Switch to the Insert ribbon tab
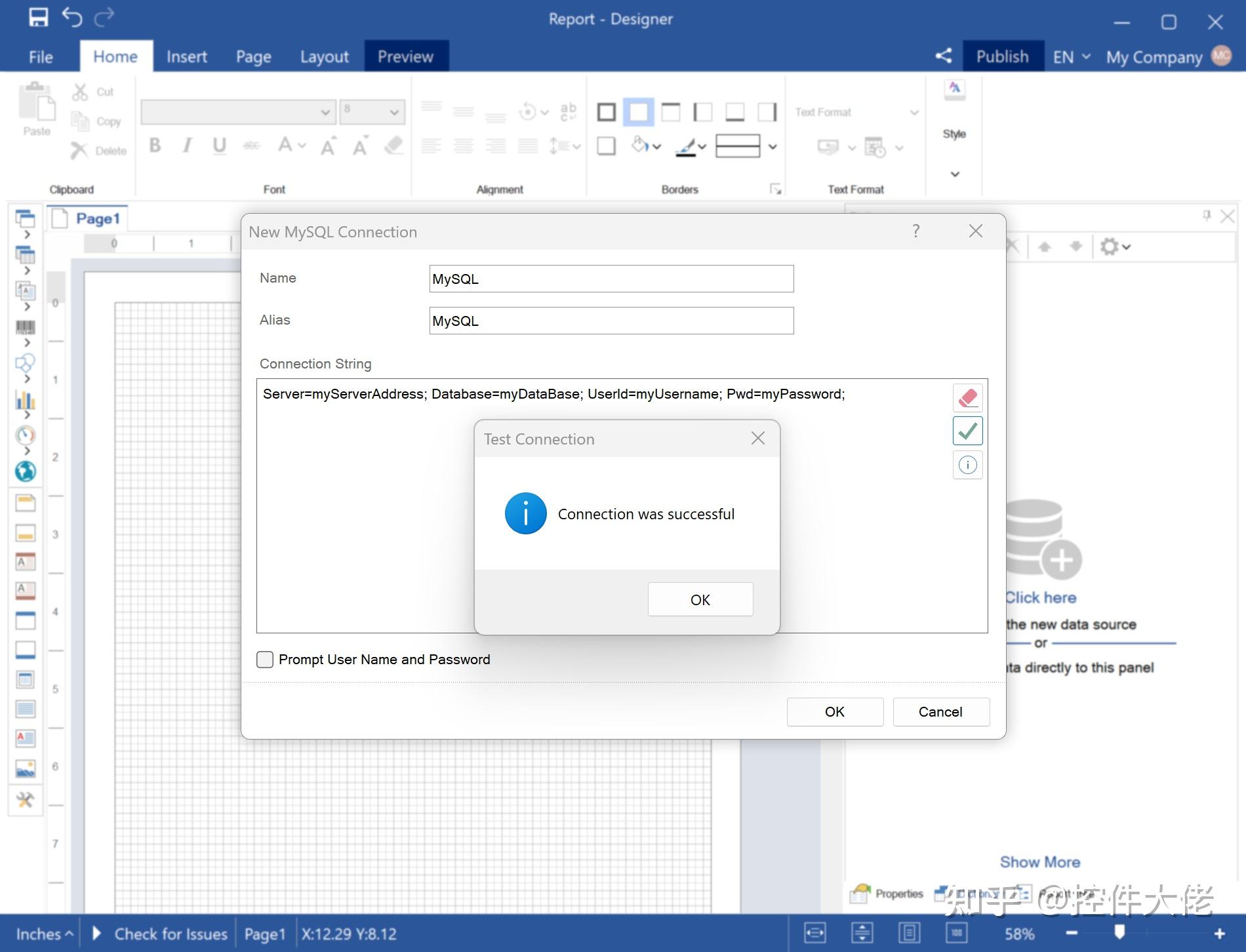The height and width of the screenshot is (952, 1246). tap(186, 57)
